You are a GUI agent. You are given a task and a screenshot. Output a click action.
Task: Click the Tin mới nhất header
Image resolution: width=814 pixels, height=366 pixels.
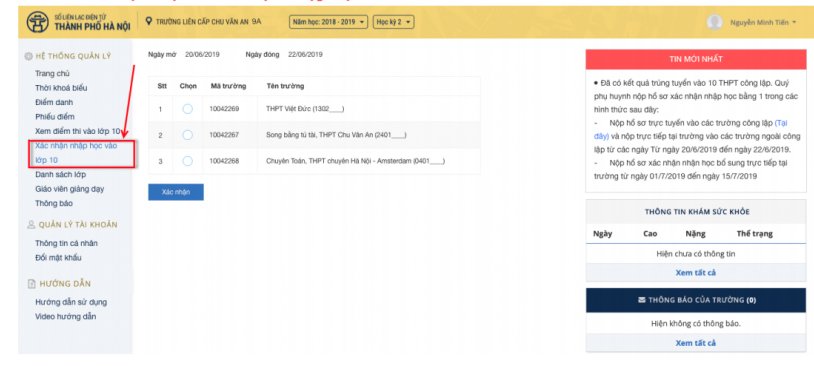pyautogui.click(x=696, y=59)
